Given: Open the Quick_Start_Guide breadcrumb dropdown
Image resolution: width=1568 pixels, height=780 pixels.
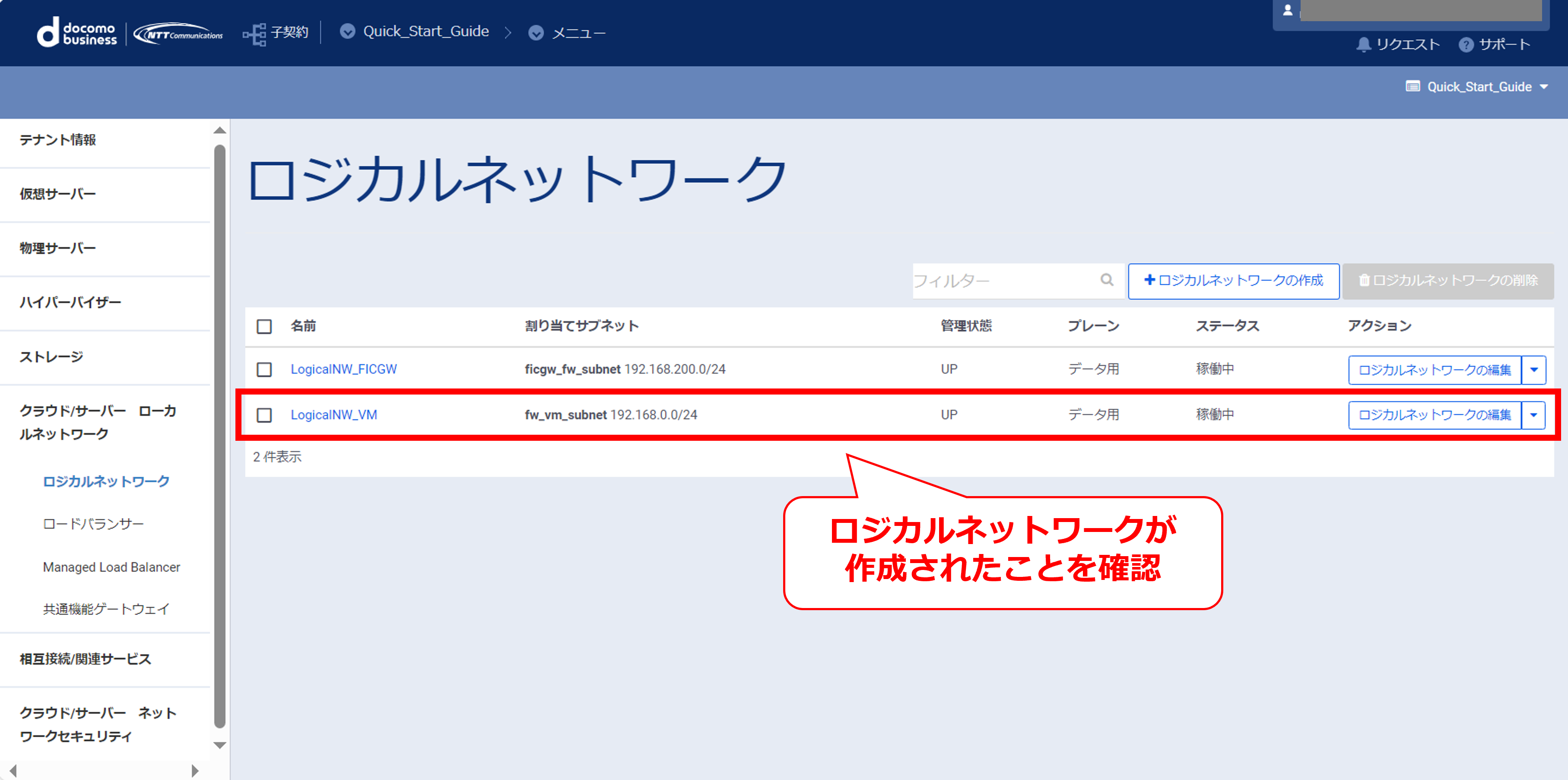Looking at the screenshot, I should [x=415, y=32].
